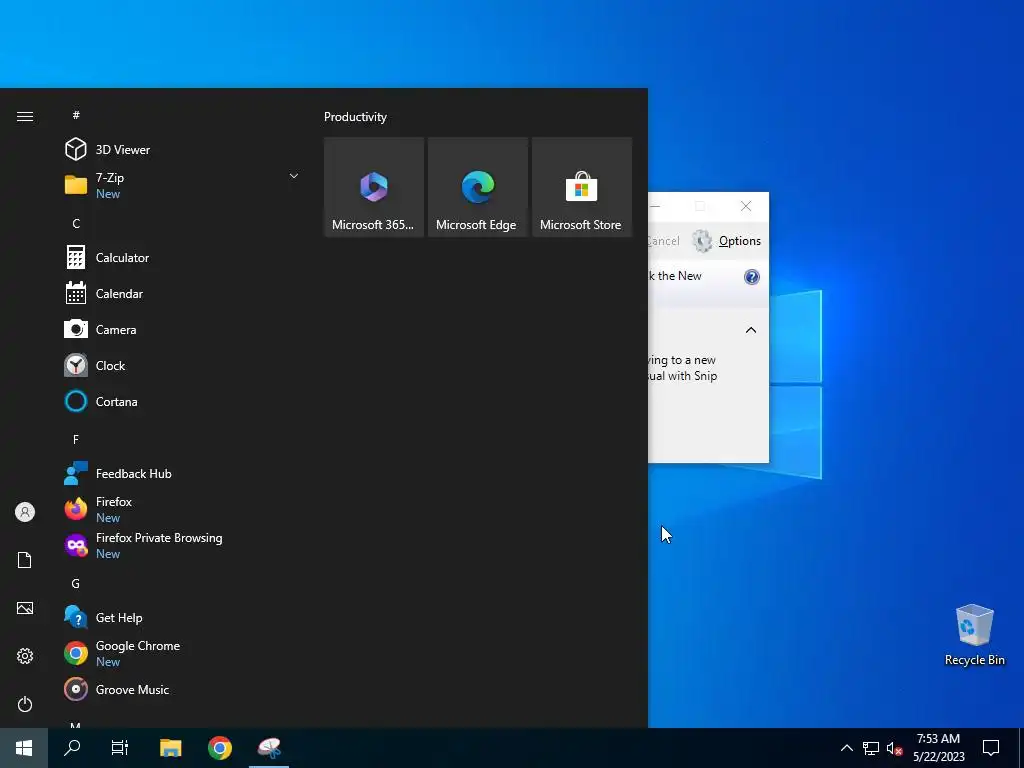1024x768 pixels.
Task: Click the Windows Start button
Action: point(24,748)
